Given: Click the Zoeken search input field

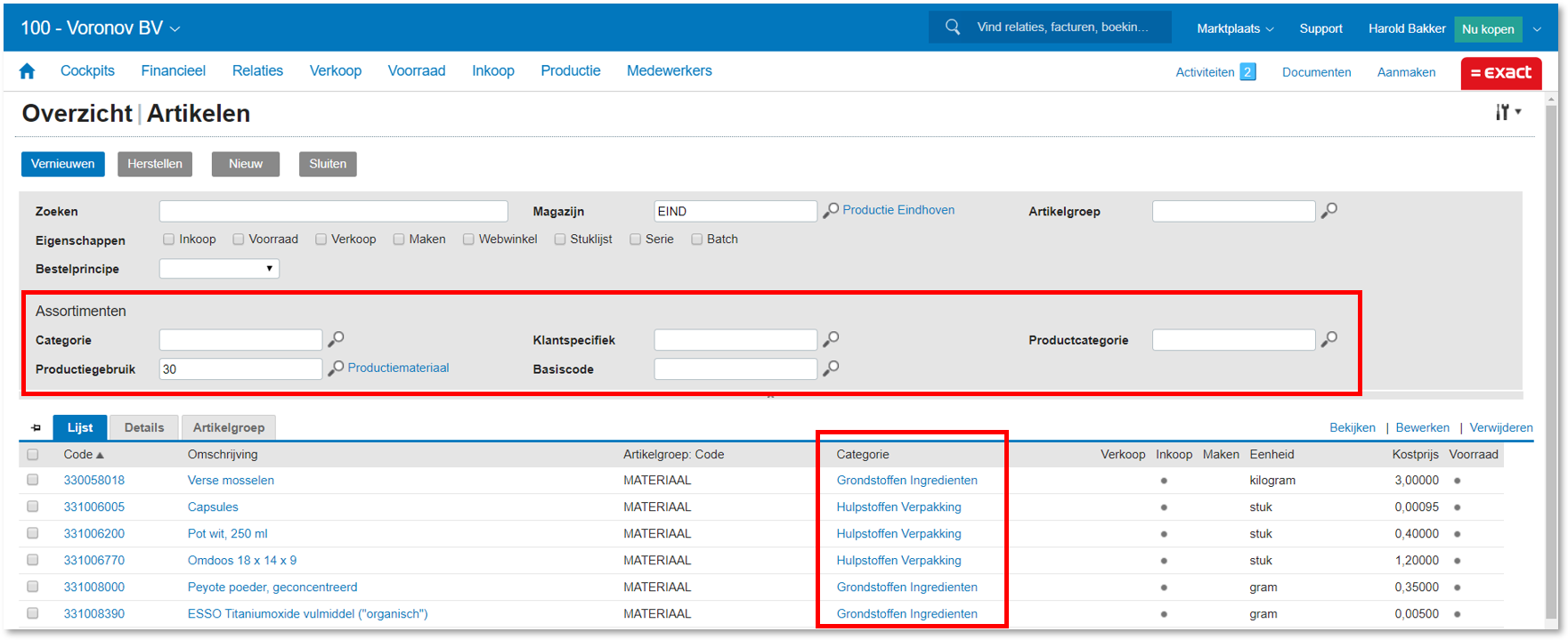Looking at the screenshot, I should click(x=333, y=212).
